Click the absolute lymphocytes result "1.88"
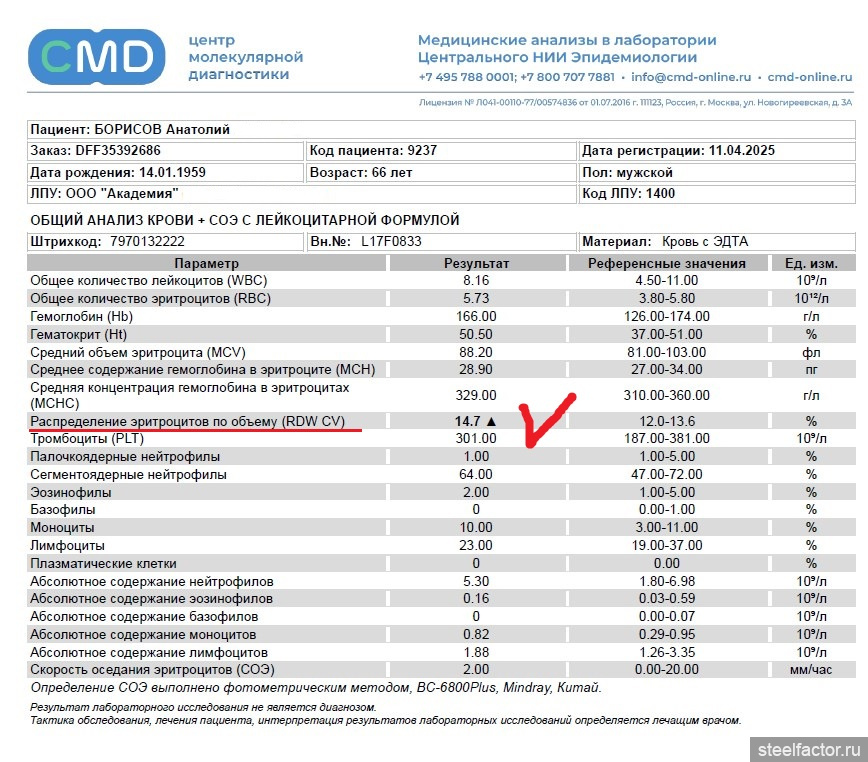 tap(477, 652)
